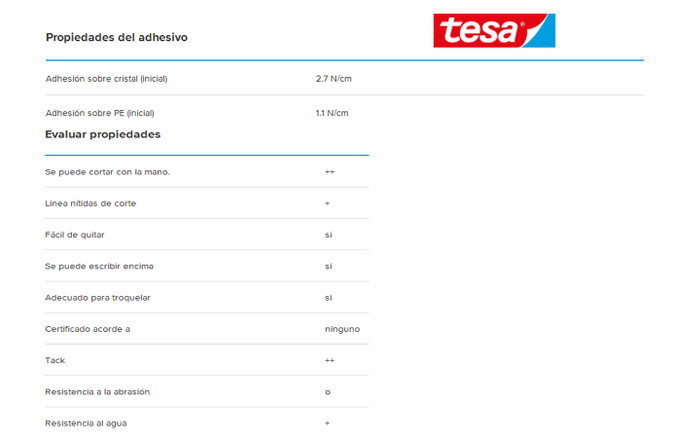
Task: Click the tesa logo
Action: tap(494, 30)
